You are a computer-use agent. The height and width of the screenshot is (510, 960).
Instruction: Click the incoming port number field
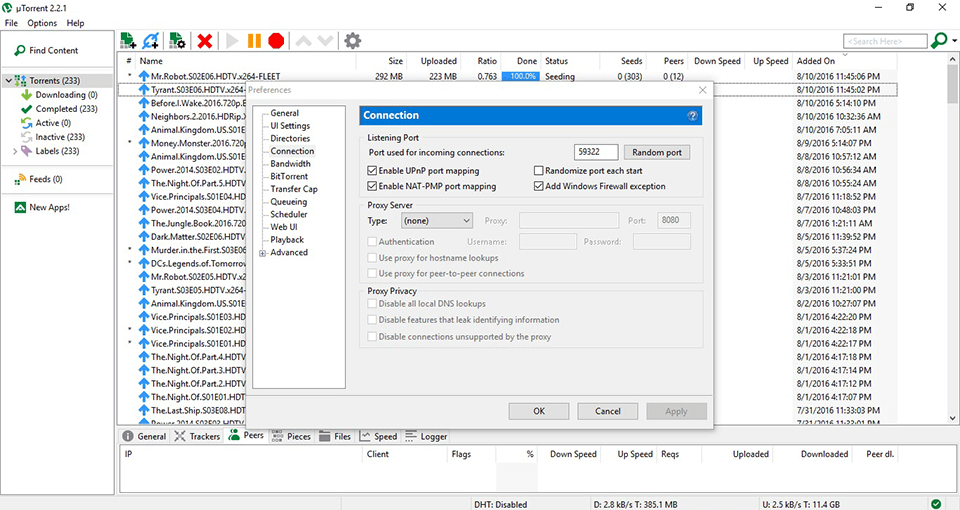tap(596, 152)
